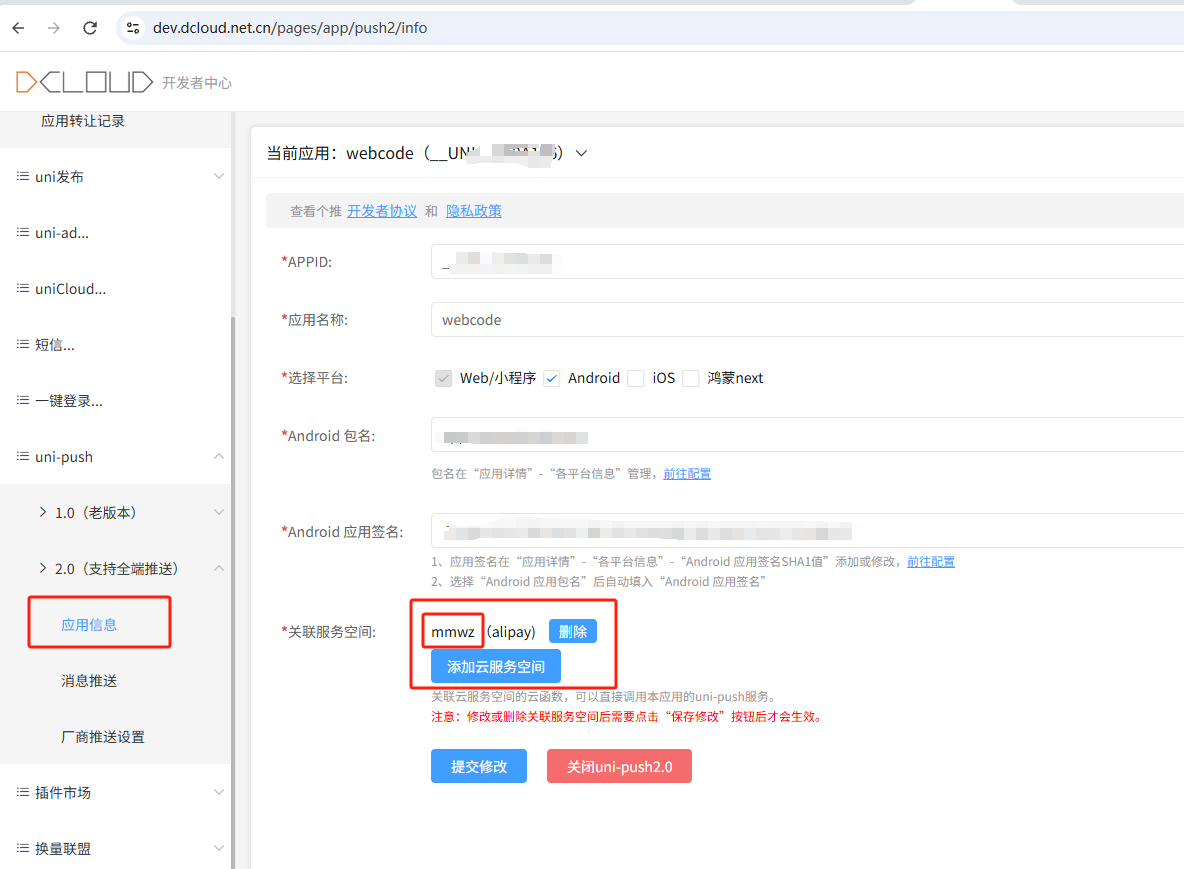Screen dimensions: 1184x869
Task: Enable the 鸿蒙next platform checkbox
Action: click(x=690, y=378)
